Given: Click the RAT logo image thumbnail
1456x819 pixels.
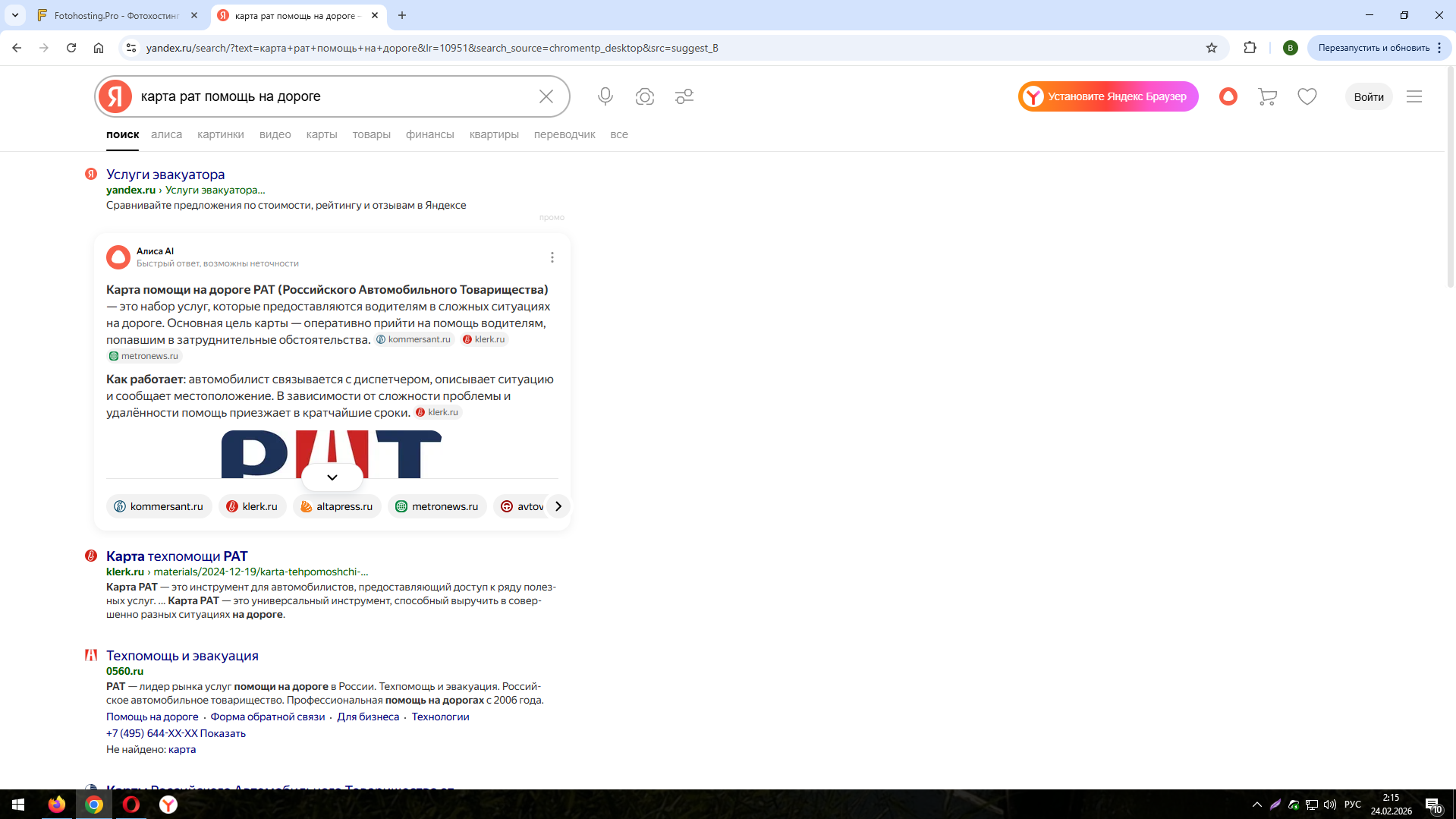Looking at the screenshot, I should coord(332,454).
